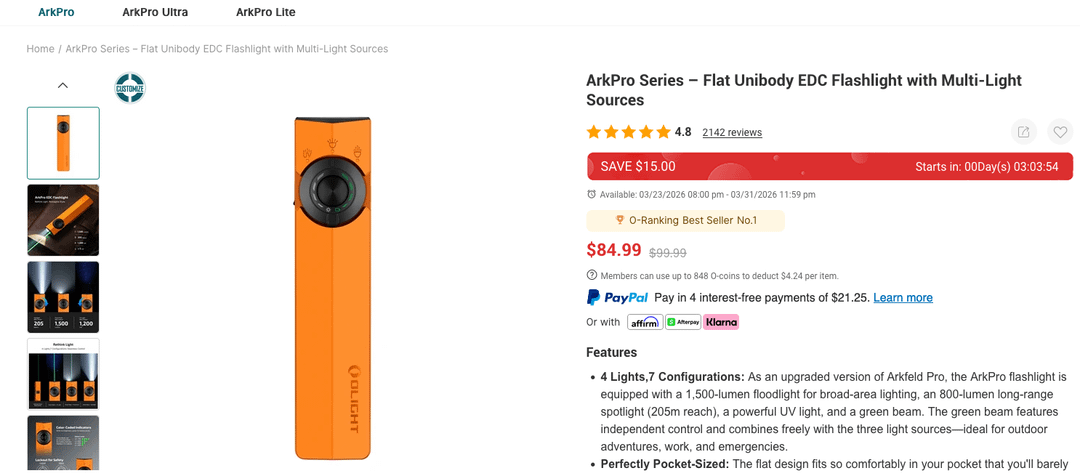
Task: Click the five-star rating icons
Action: point(628,132)
